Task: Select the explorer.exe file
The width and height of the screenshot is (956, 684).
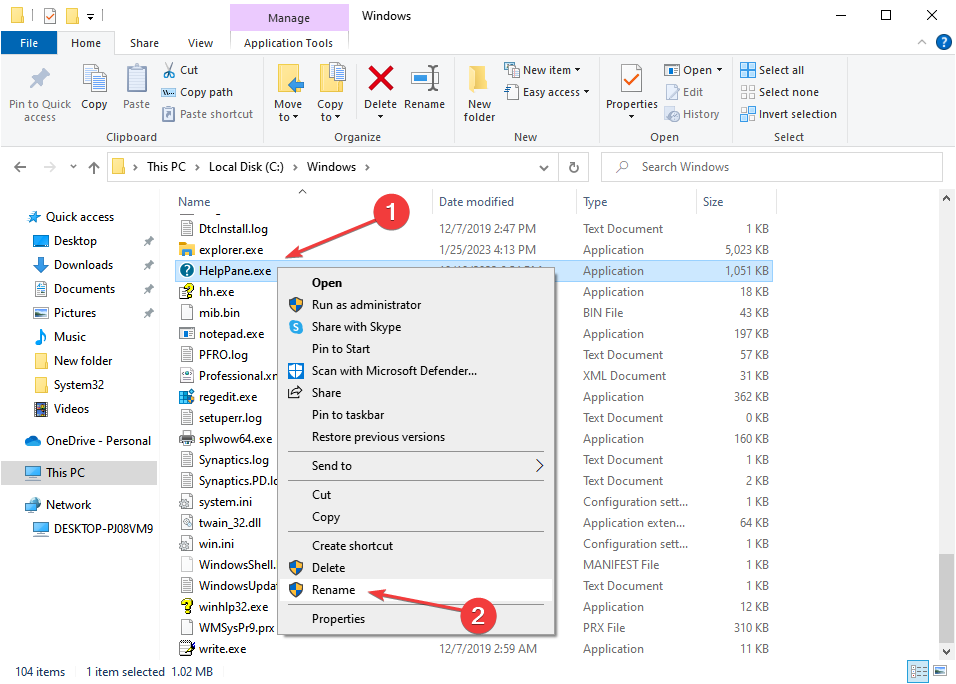Action: pyautogui.click(x=231, y=250)
